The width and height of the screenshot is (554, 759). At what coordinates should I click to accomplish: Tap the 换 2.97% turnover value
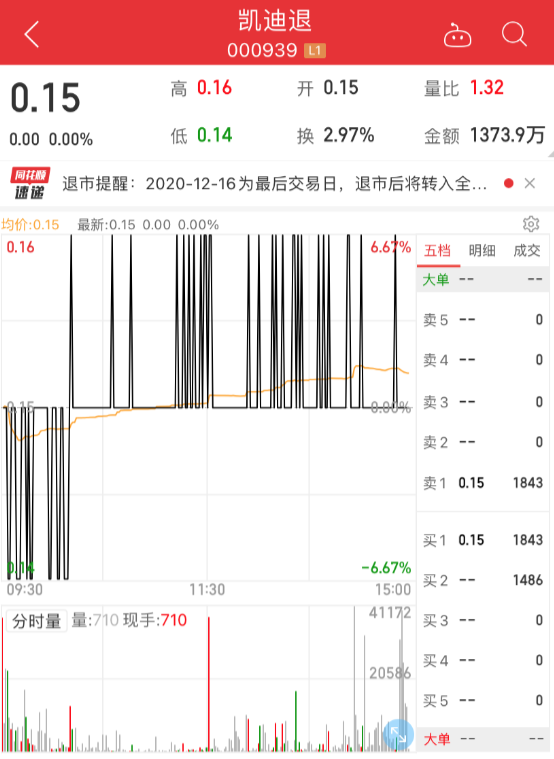pyautogui.click(x=349, y=135)
